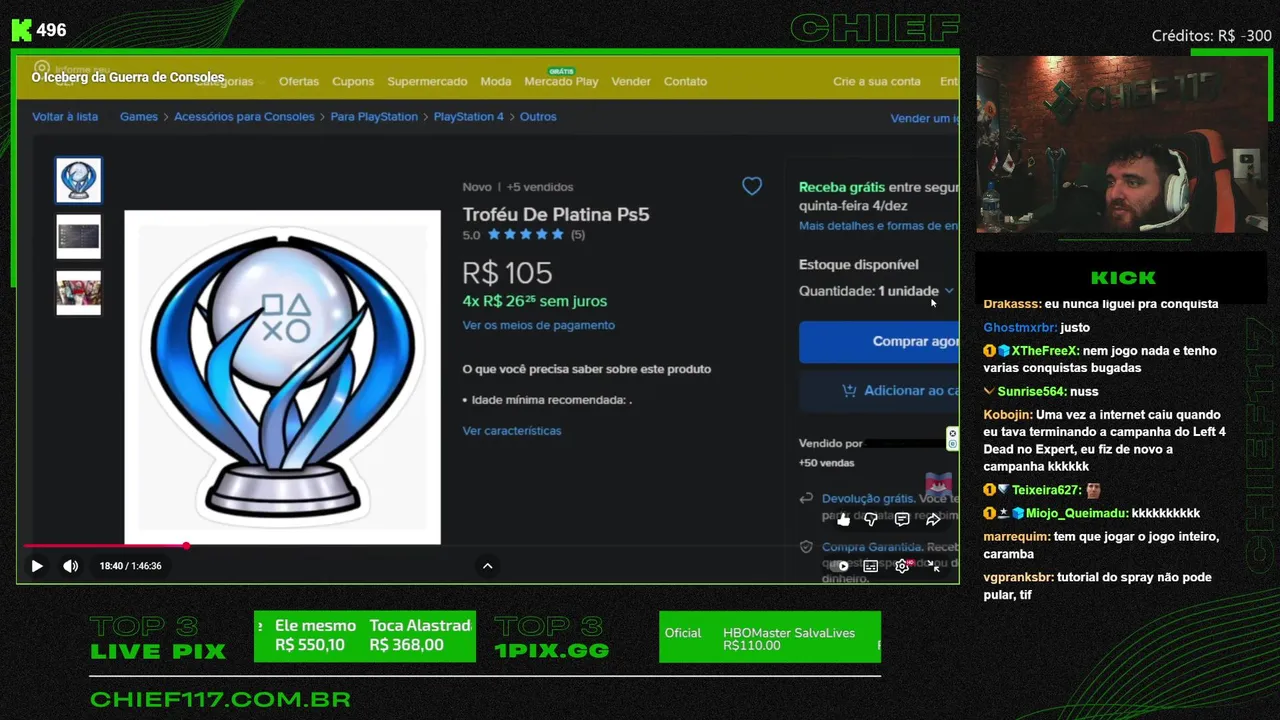Click the shopping cart icon on Adicionar

tap(849, 391)
